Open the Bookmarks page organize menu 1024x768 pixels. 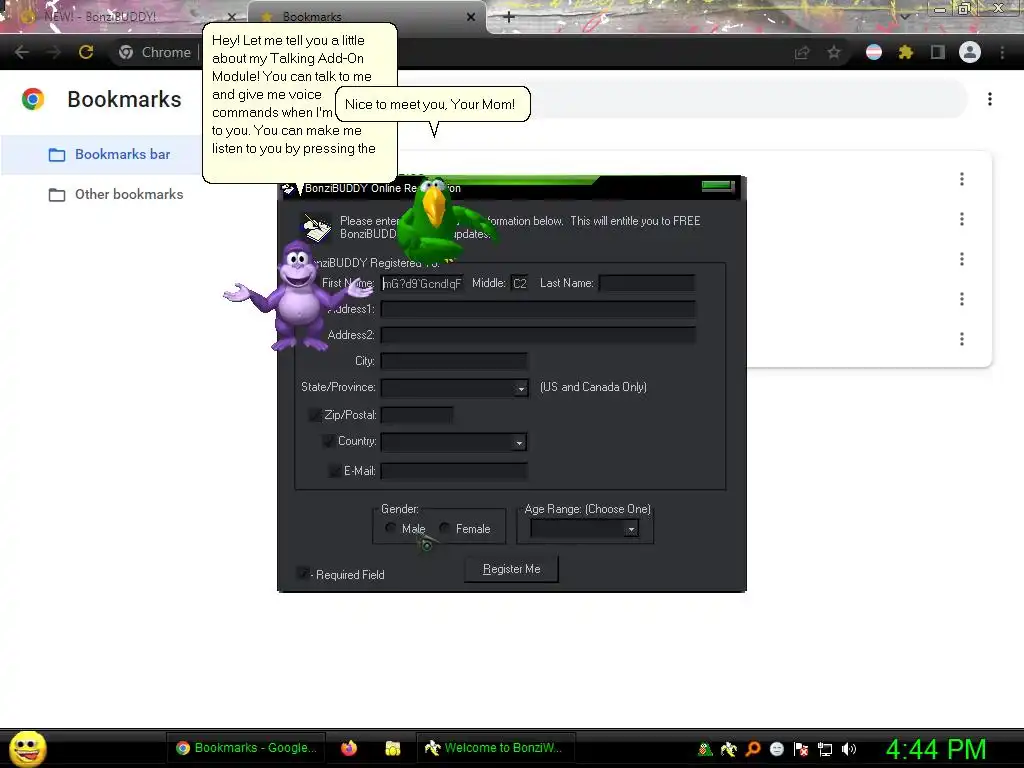[990, 99]
